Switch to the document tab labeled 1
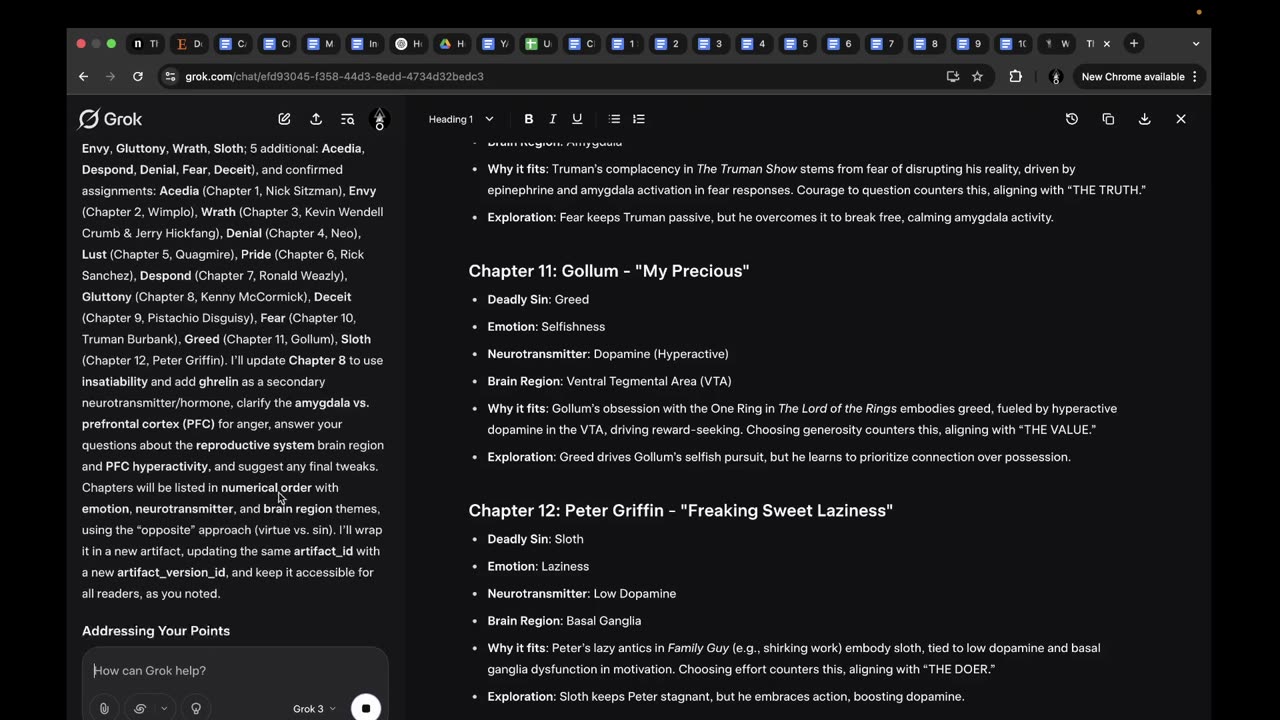1280x720 pixels. [x=624, y=44]
